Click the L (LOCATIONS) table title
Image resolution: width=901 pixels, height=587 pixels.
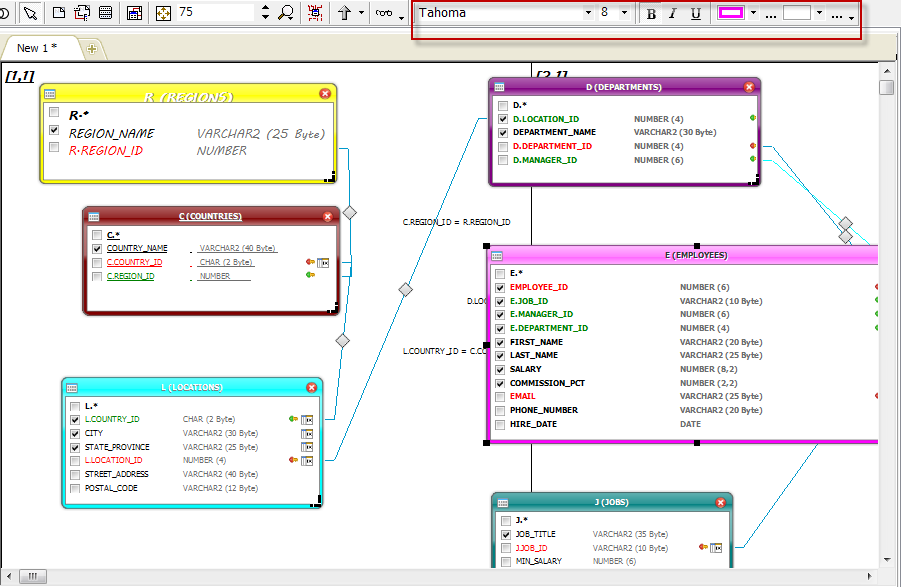coord(192,387)
